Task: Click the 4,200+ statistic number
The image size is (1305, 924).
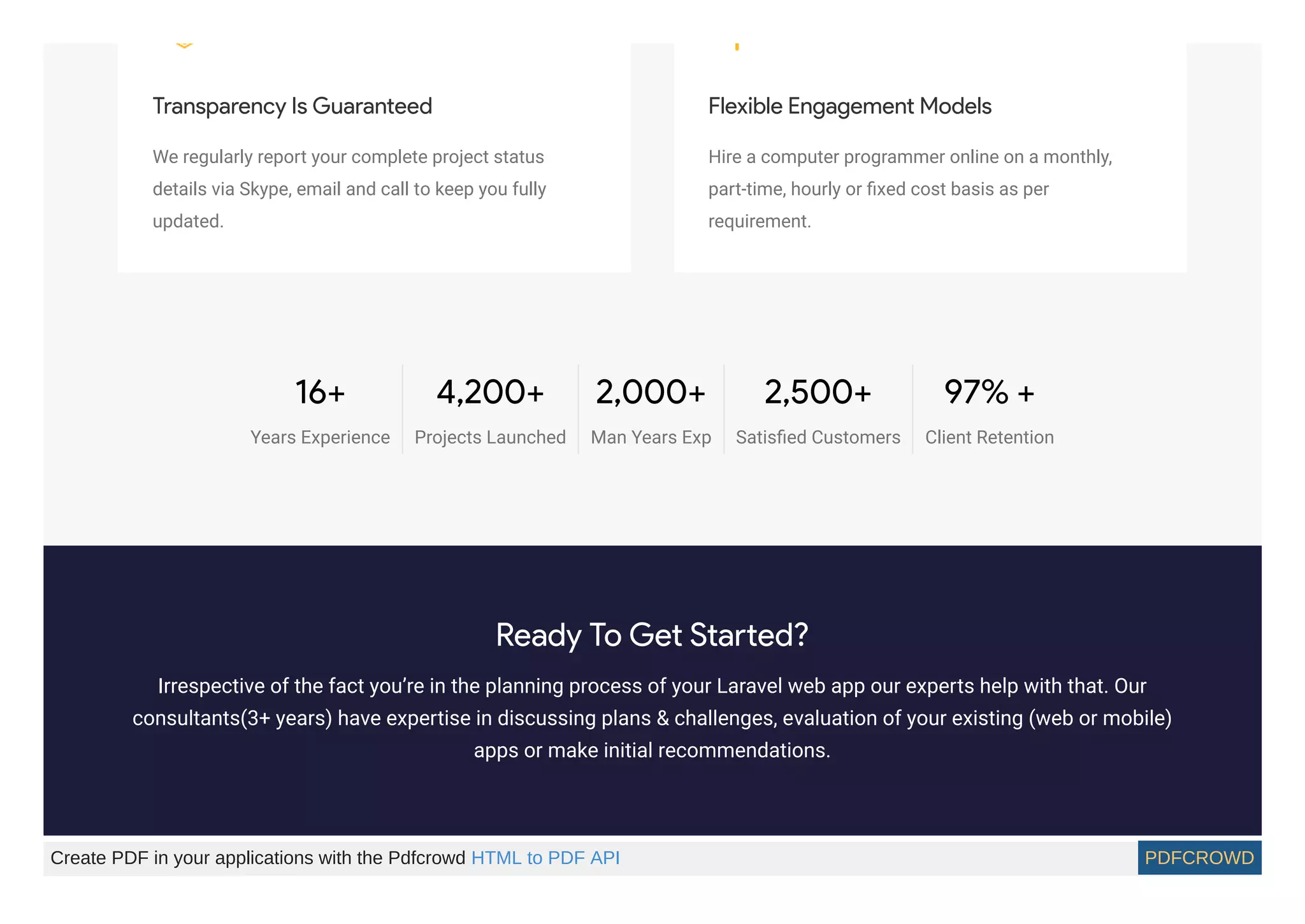Action: [x=490, y=392]
